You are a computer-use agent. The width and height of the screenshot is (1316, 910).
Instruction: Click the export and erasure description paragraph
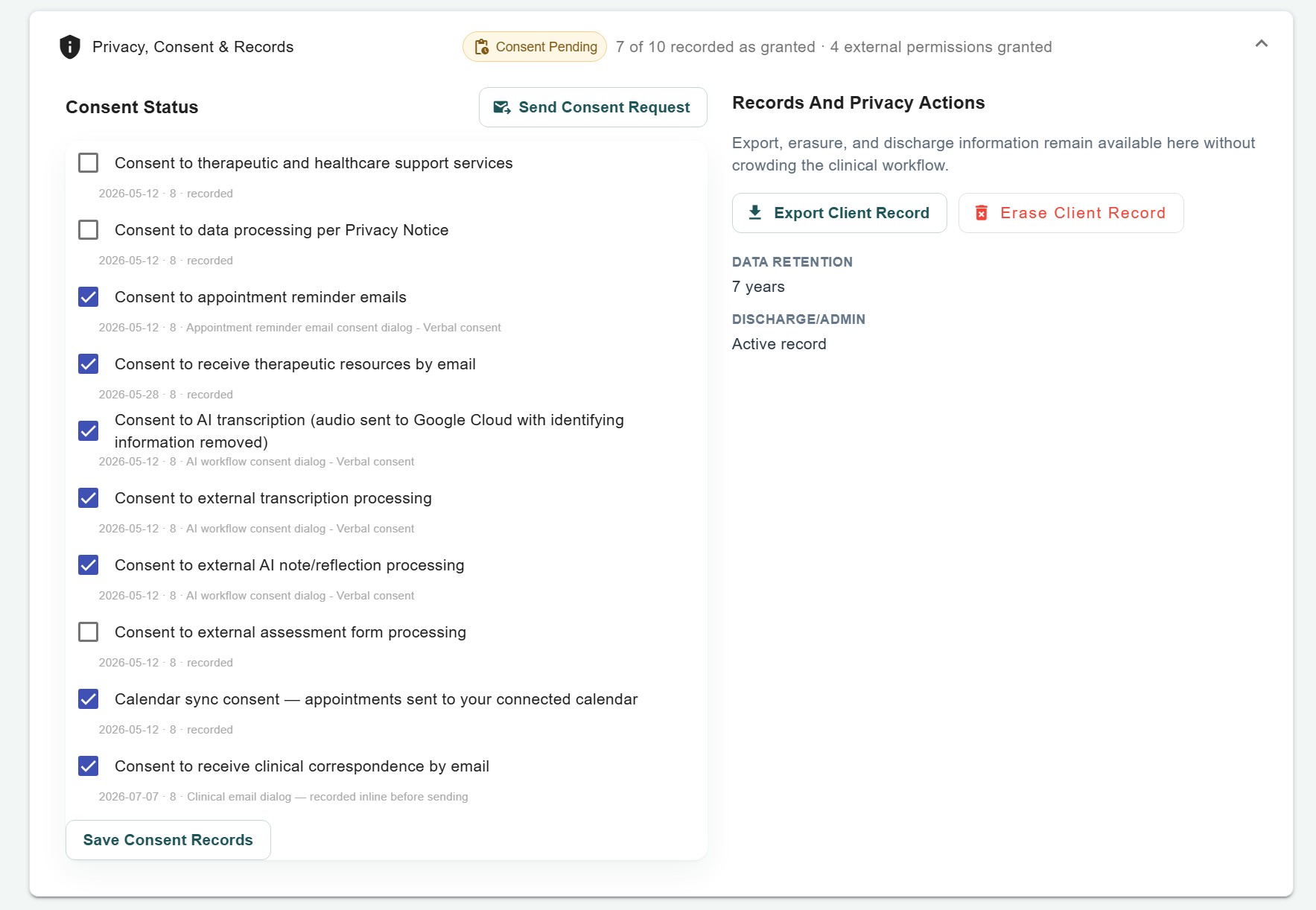pos(994,154)
